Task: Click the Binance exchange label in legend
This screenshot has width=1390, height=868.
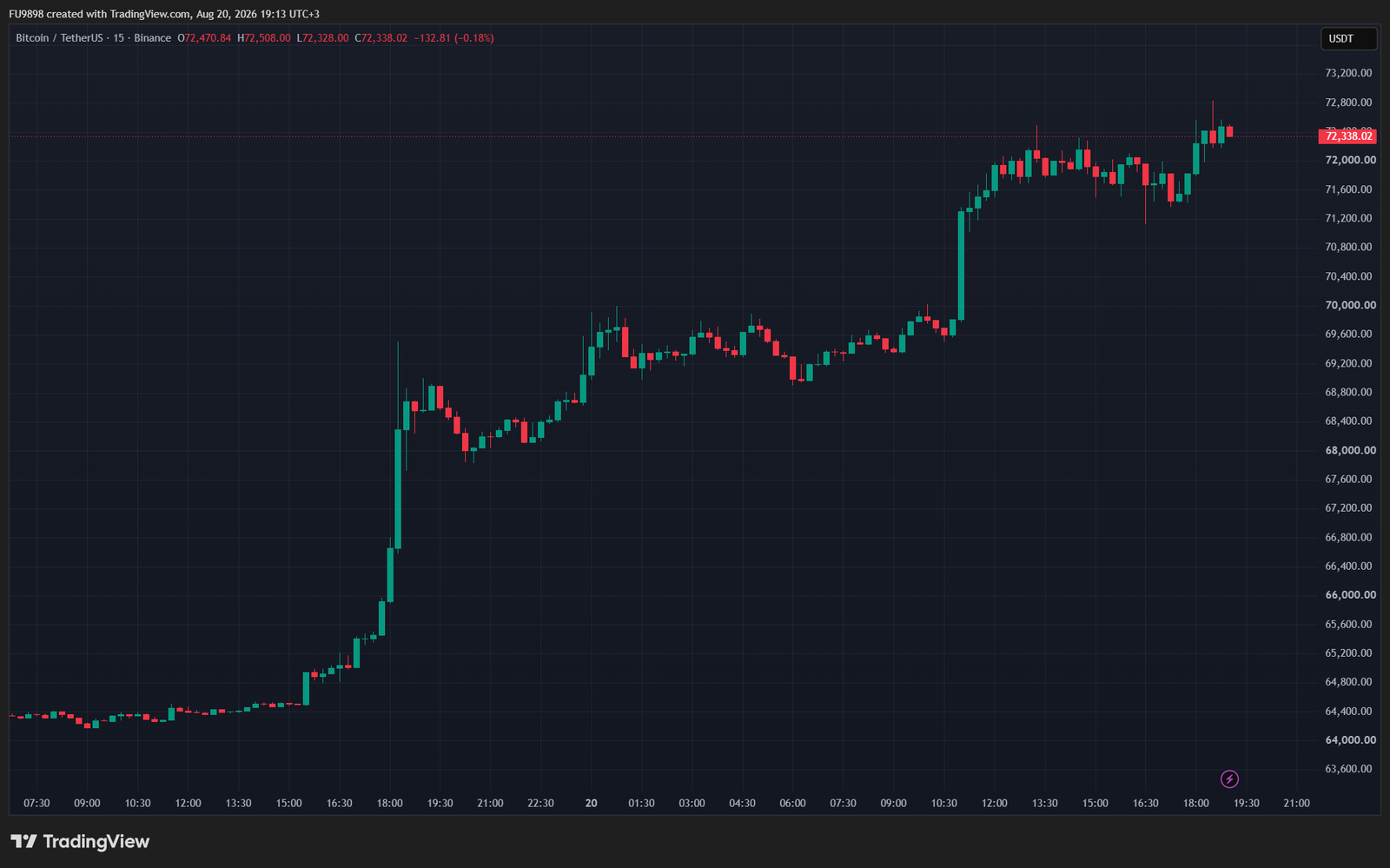Action: [153, 38]
